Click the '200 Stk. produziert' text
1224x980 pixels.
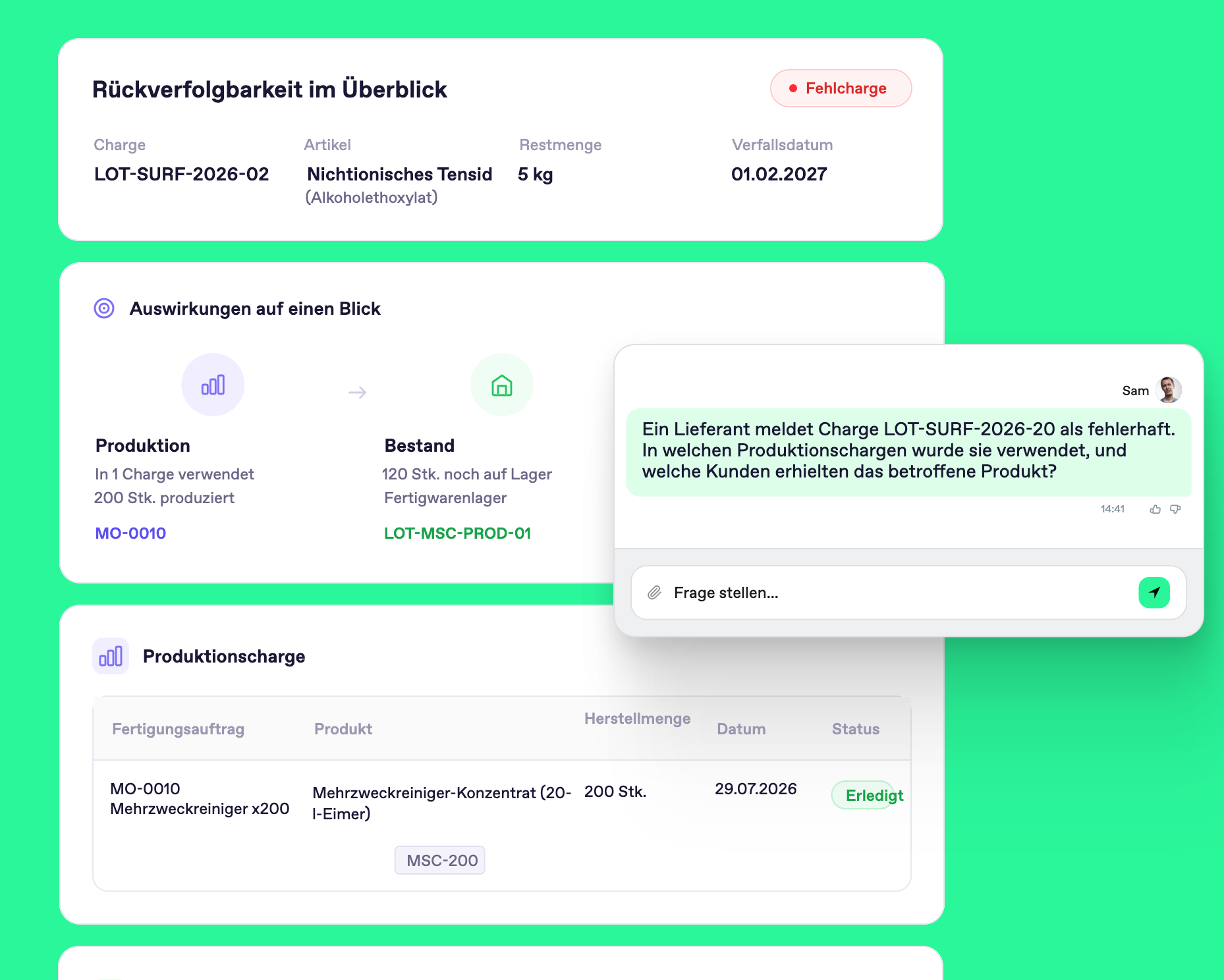point(164,498)
